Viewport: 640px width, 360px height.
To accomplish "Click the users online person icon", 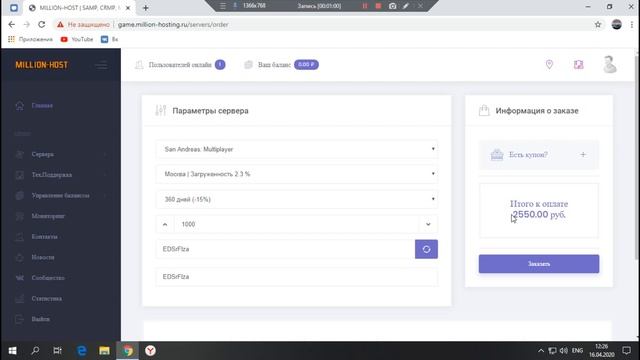I will [139, 65].
